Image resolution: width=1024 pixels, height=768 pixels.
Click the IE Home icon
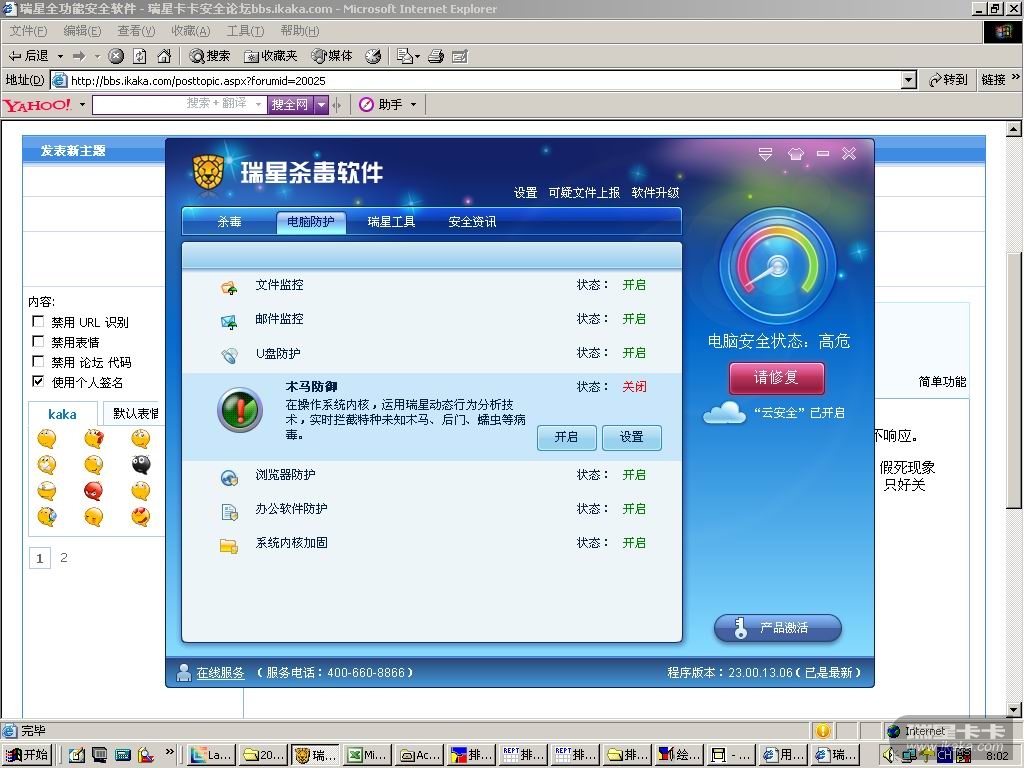tap(164, 56)
